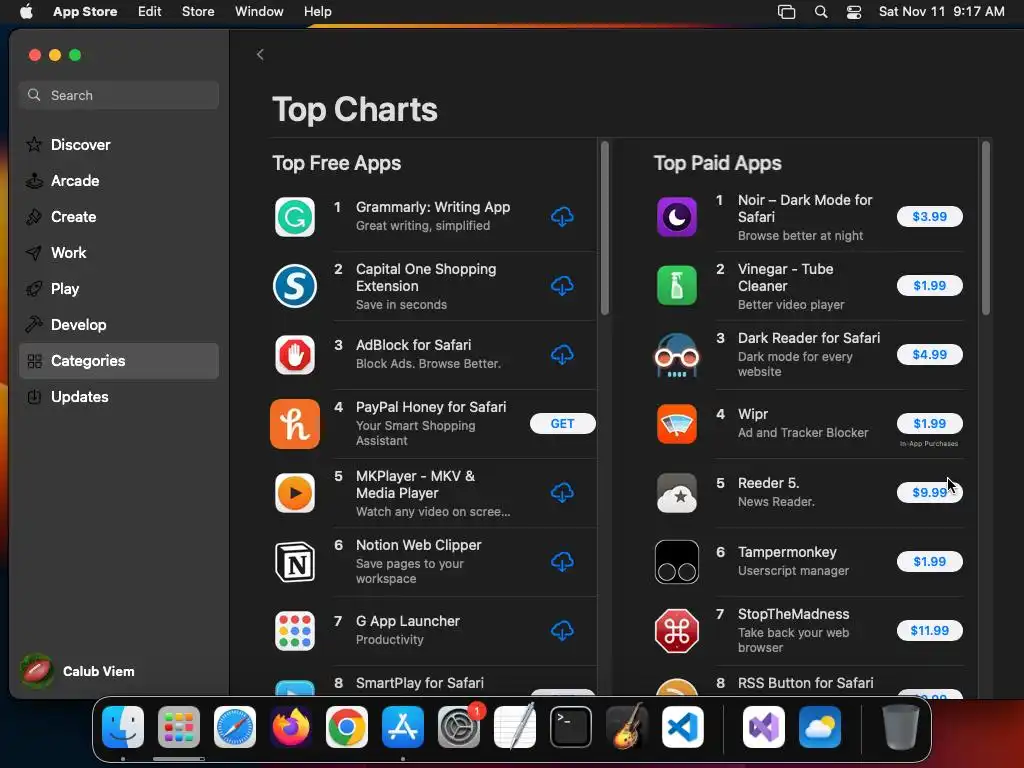1024x768 pixels.
Task: Redownload G App Launcher via cloud icon
Action: 562,631
